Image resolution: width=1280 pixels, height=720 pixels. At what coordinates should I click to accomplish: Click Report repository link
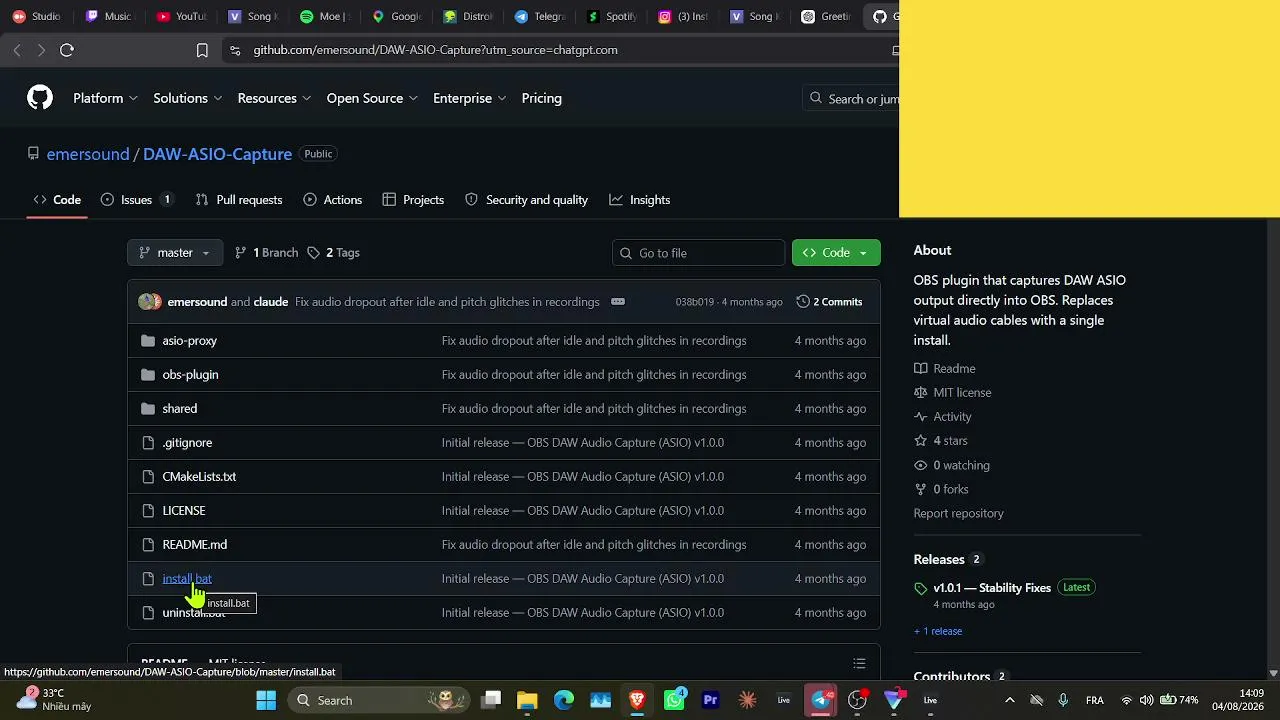(x=958, y=514)
